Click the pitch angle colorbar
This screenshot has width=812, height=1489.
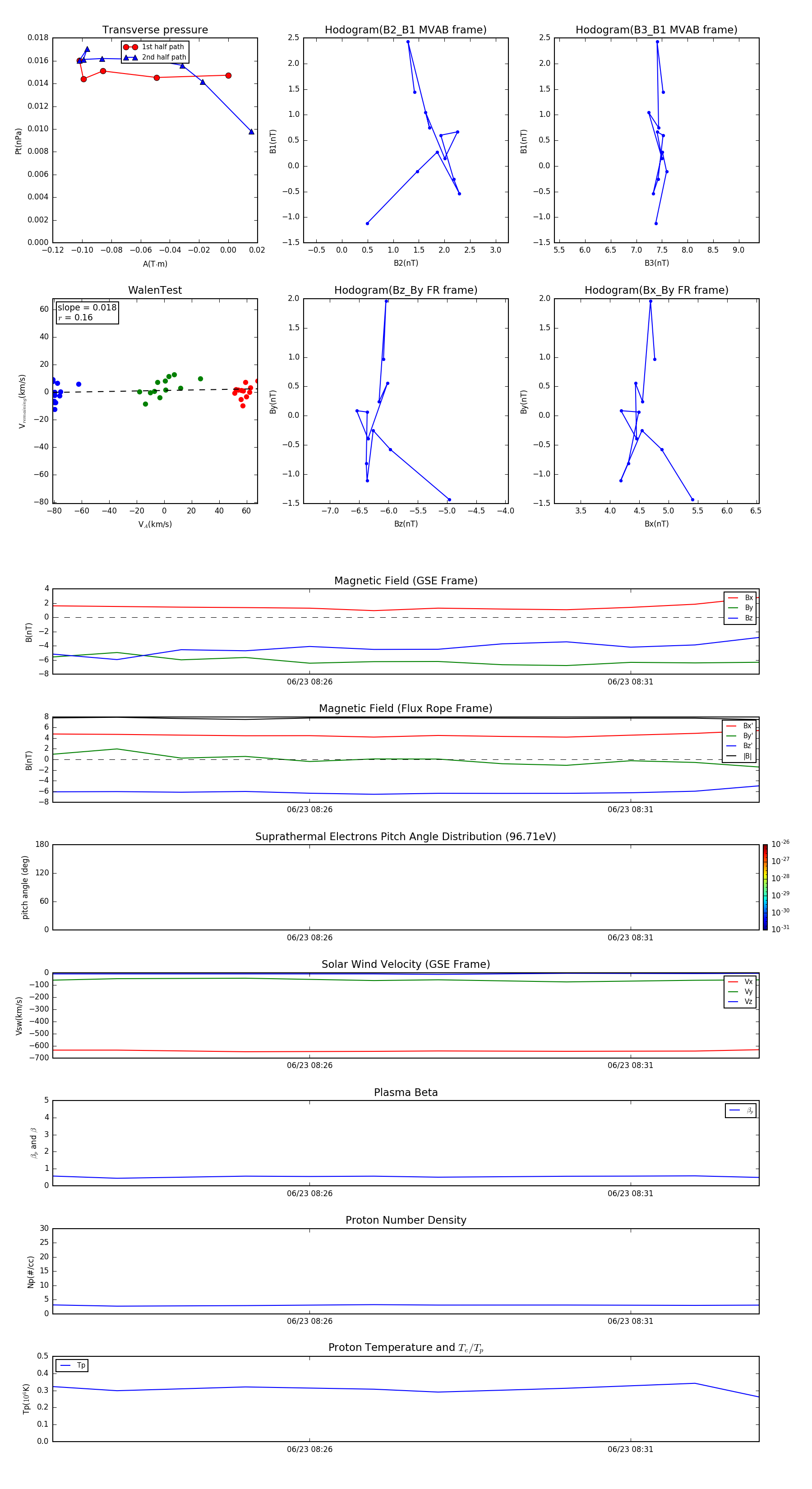click(765, 887)
